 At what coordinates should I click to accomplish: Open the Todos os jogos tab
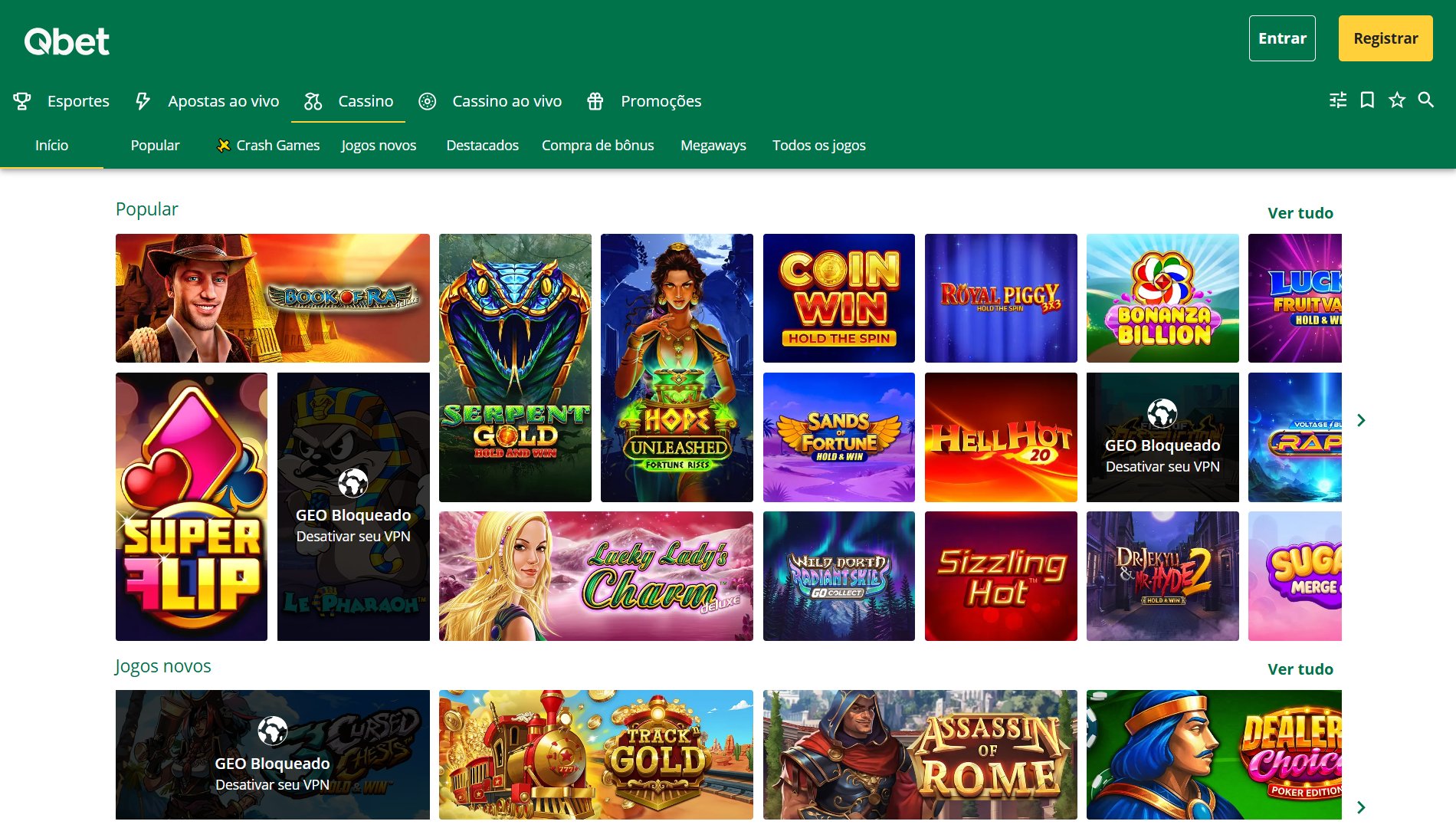(818, 146)
